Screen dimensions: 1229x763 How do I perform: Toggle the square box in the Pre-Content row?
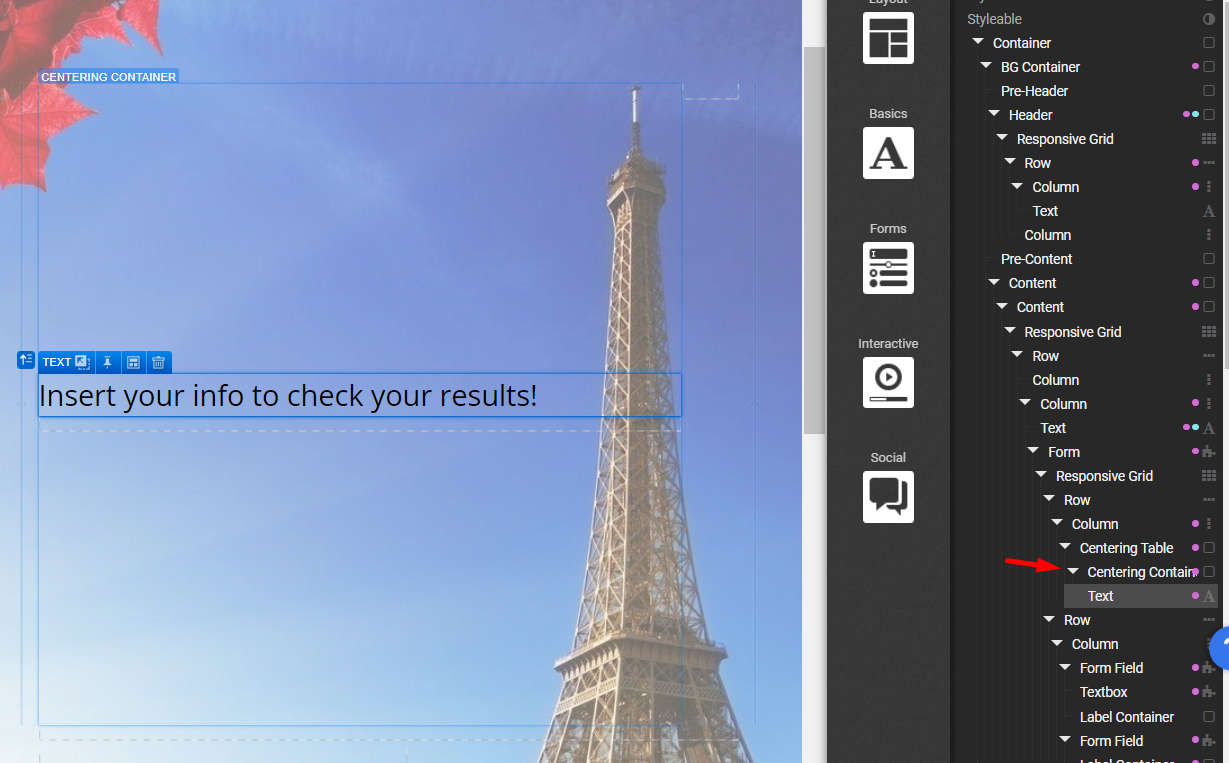[x=1209, y=259]
